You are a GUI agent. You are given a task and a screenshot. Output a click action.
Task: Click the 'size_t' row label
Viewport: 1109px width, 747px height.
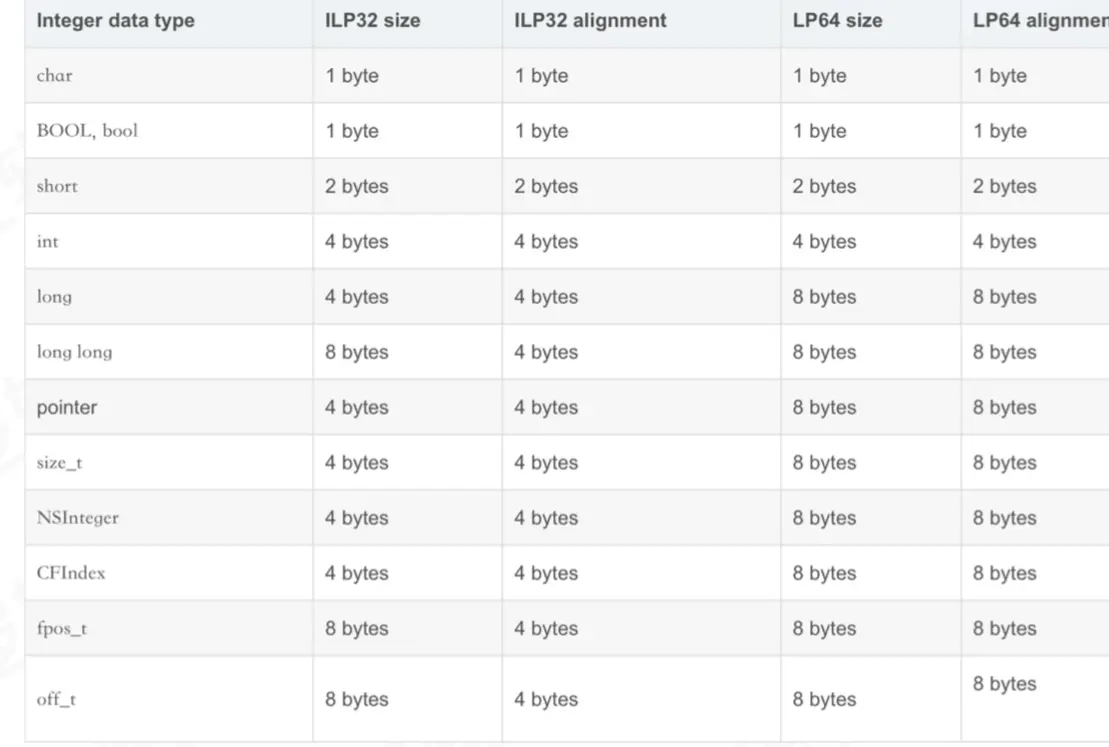coord(59,463)
